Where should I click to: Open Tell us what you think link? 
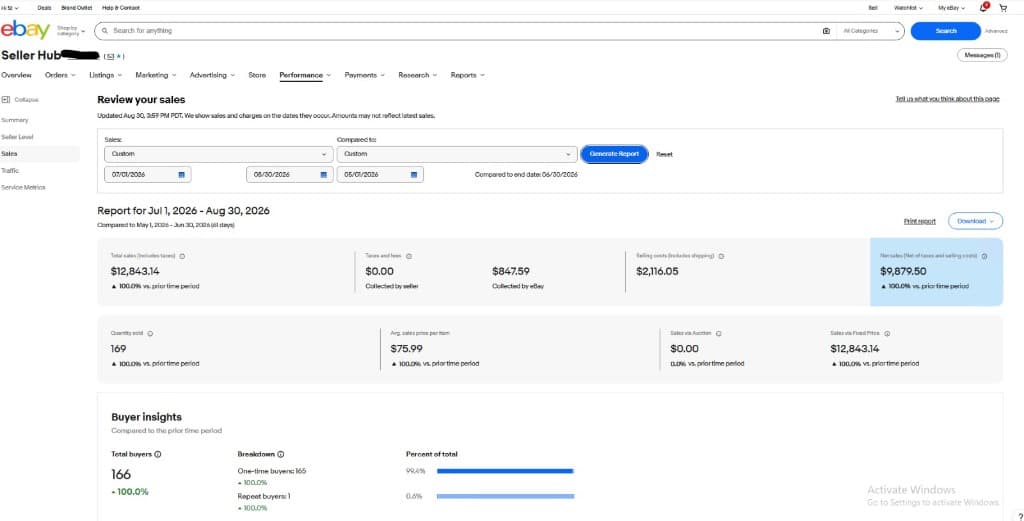coord(947,99)
